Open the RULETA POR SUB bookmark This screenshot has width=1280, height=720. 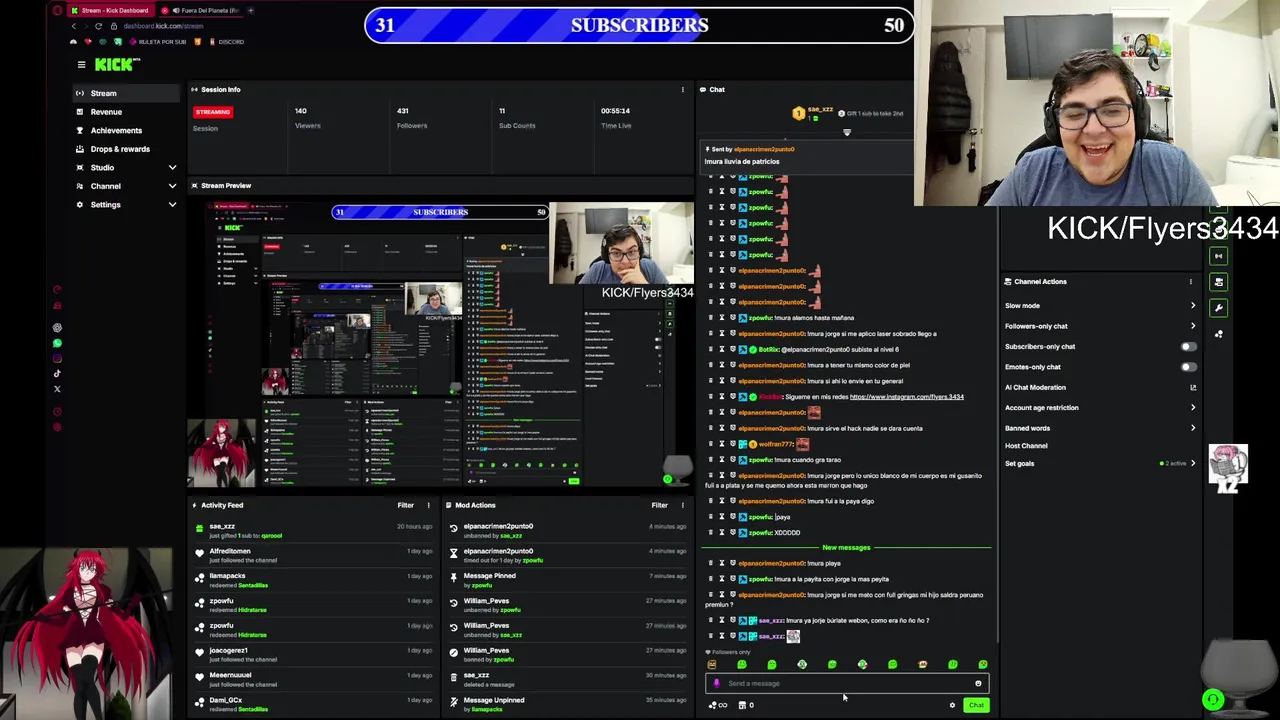[156, 41]
